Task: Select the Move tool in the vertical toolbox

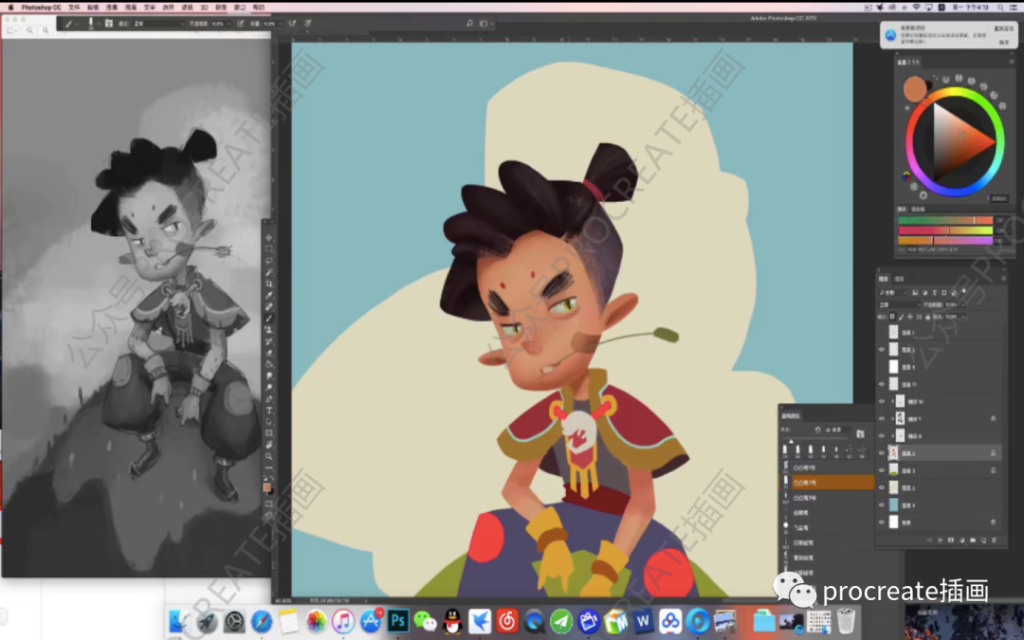Action: 268,238
